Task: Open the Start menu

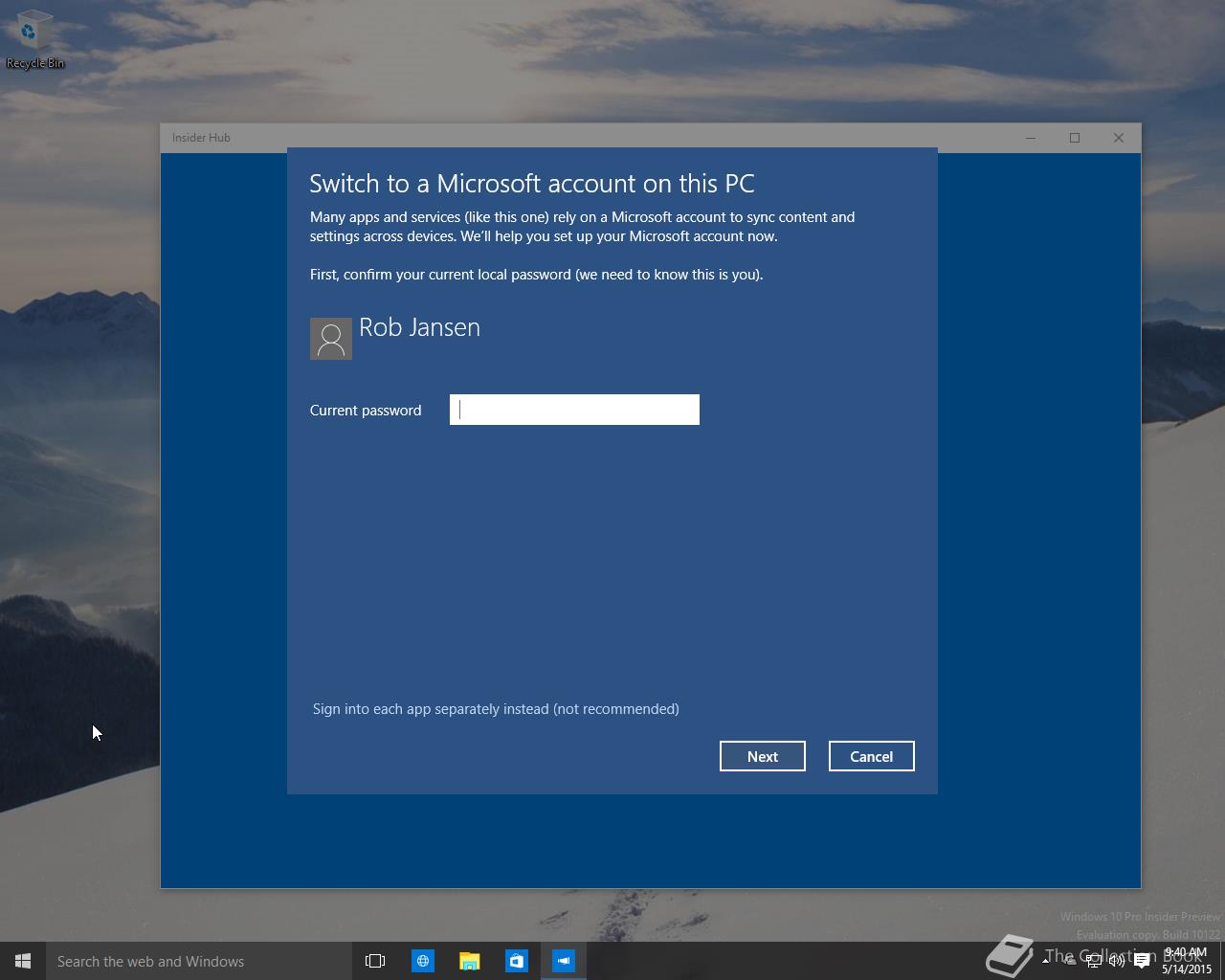Action: pyautogui.click(x=23, y=961)
